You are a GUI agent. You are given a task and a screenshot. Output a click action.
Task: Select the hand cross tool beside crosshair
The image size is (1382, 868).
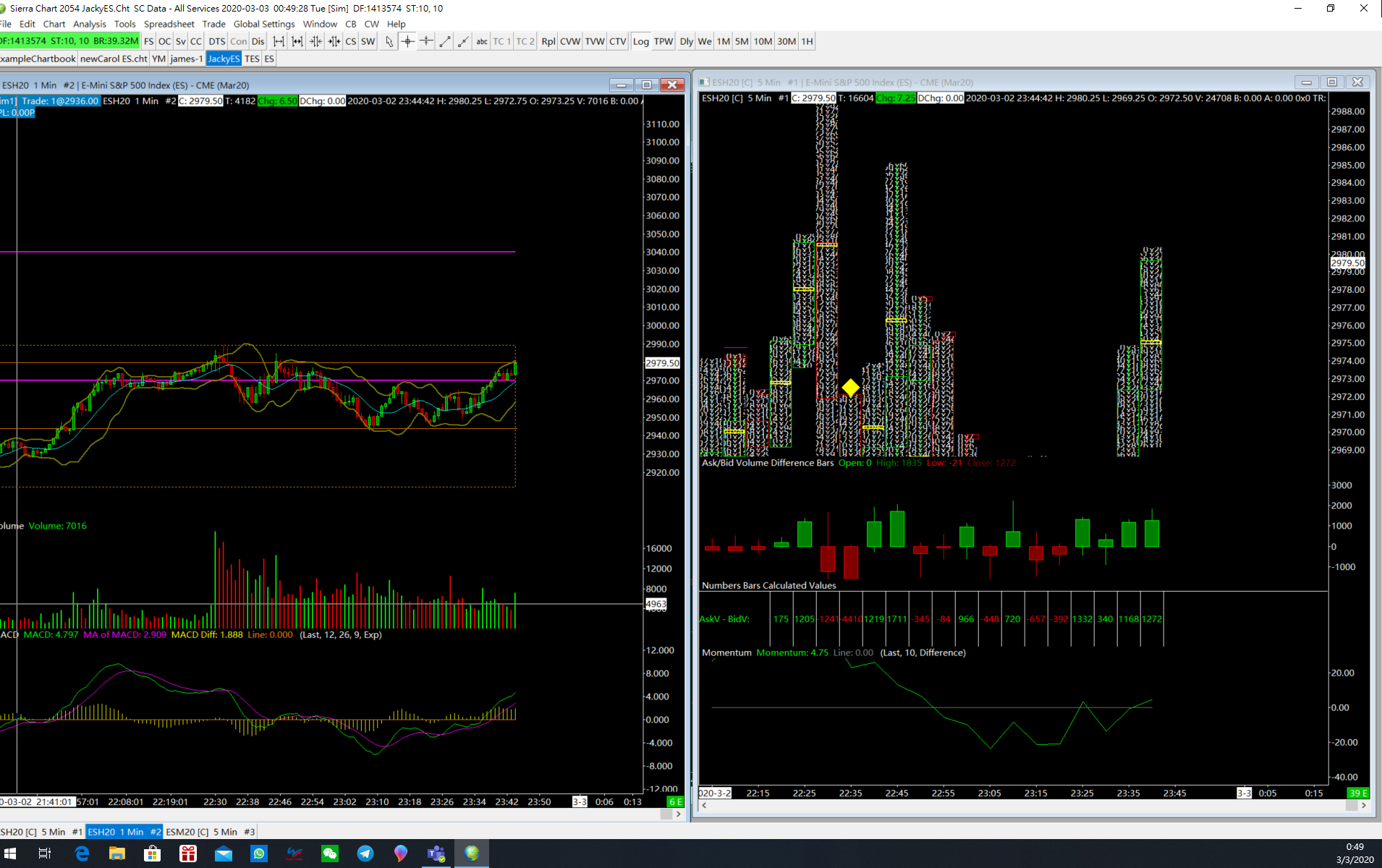[426, 41]
